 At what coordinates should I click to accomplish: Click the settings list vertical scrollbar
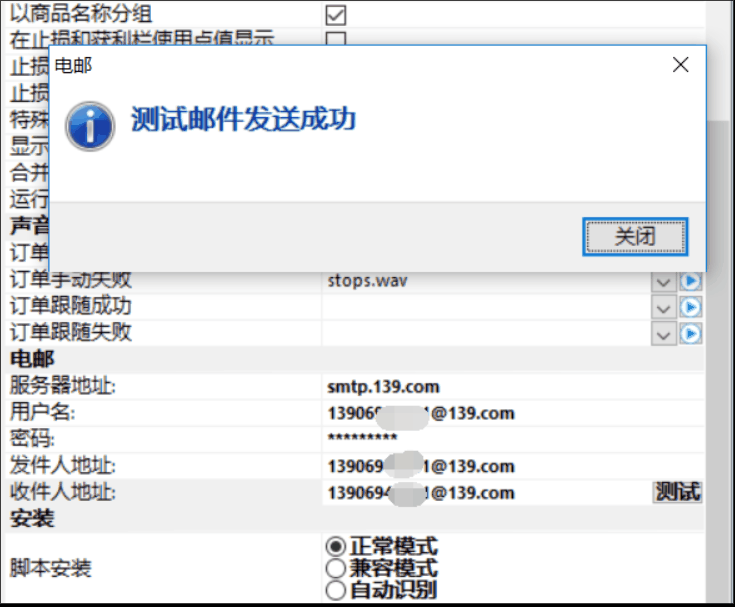[719, 400]
